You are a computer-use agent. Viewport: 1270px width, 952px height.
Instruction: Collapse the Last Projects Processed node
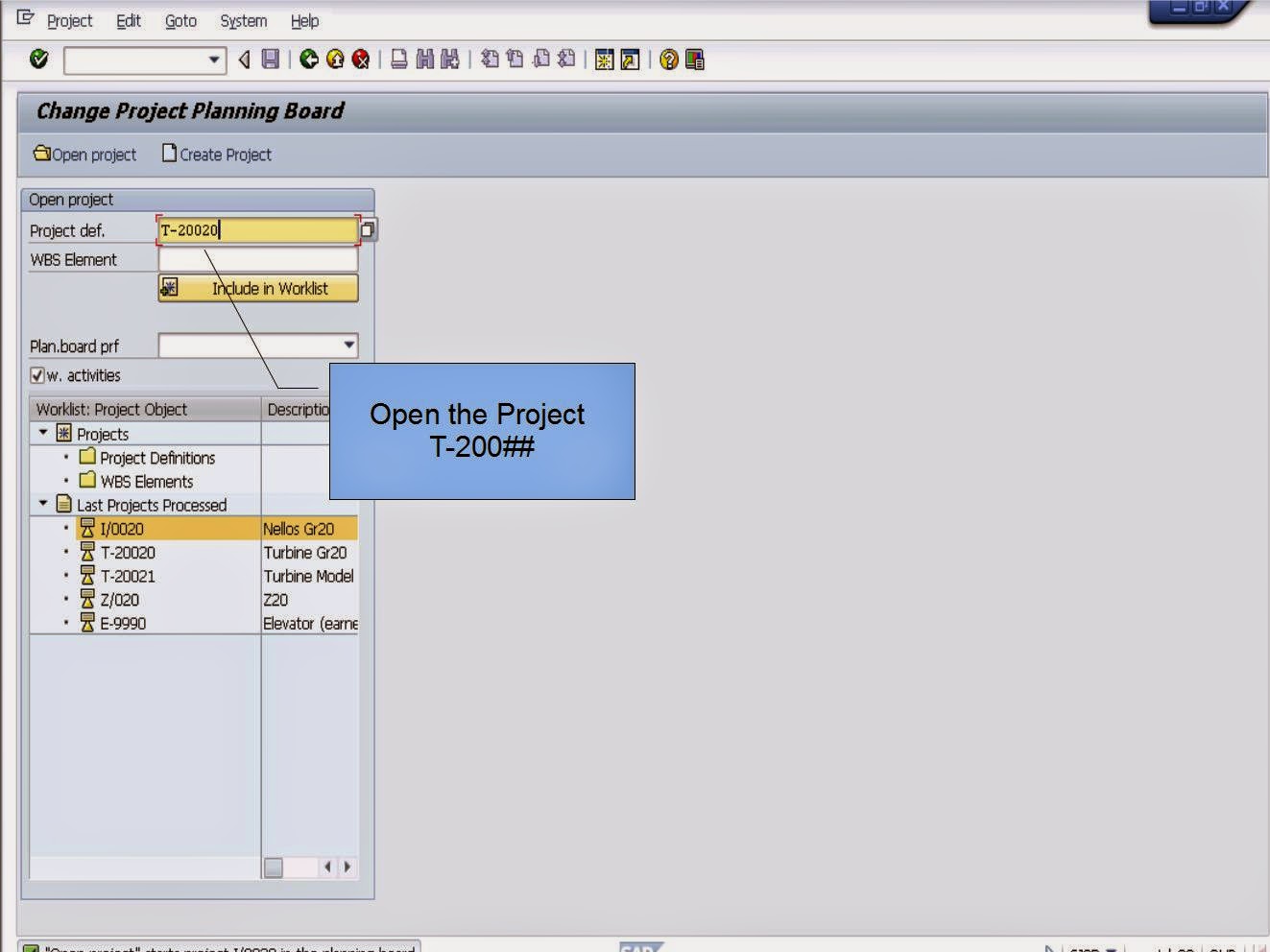pyautogui.click(x=41, y=504)
